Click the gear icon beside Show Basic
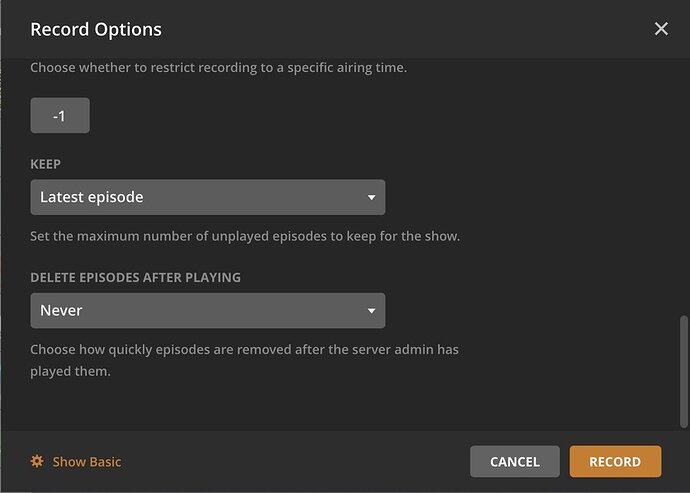 click(37, 461)
